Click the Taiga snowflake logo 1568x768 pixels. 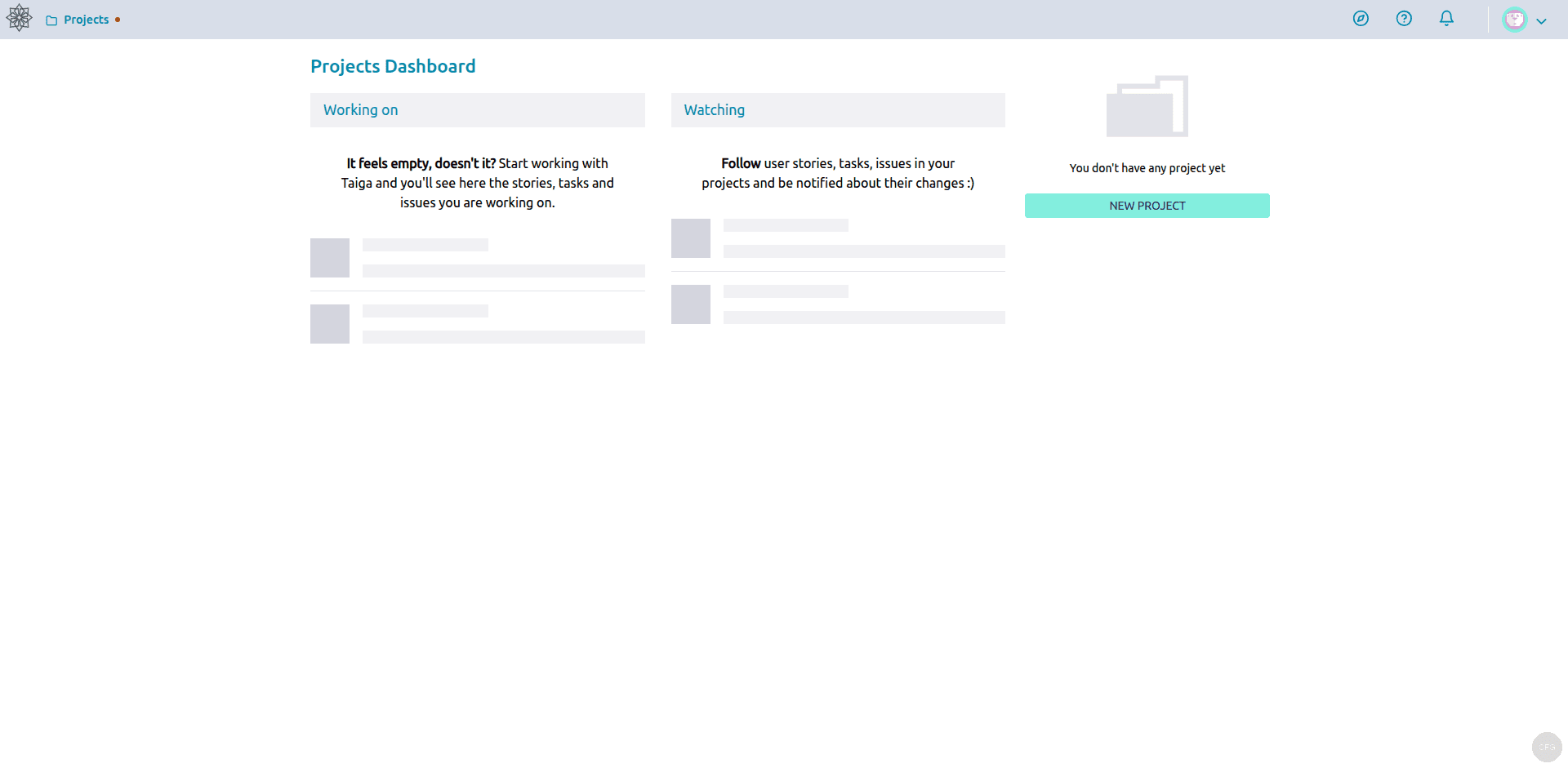pyautogui.click(x=18, y=17)
